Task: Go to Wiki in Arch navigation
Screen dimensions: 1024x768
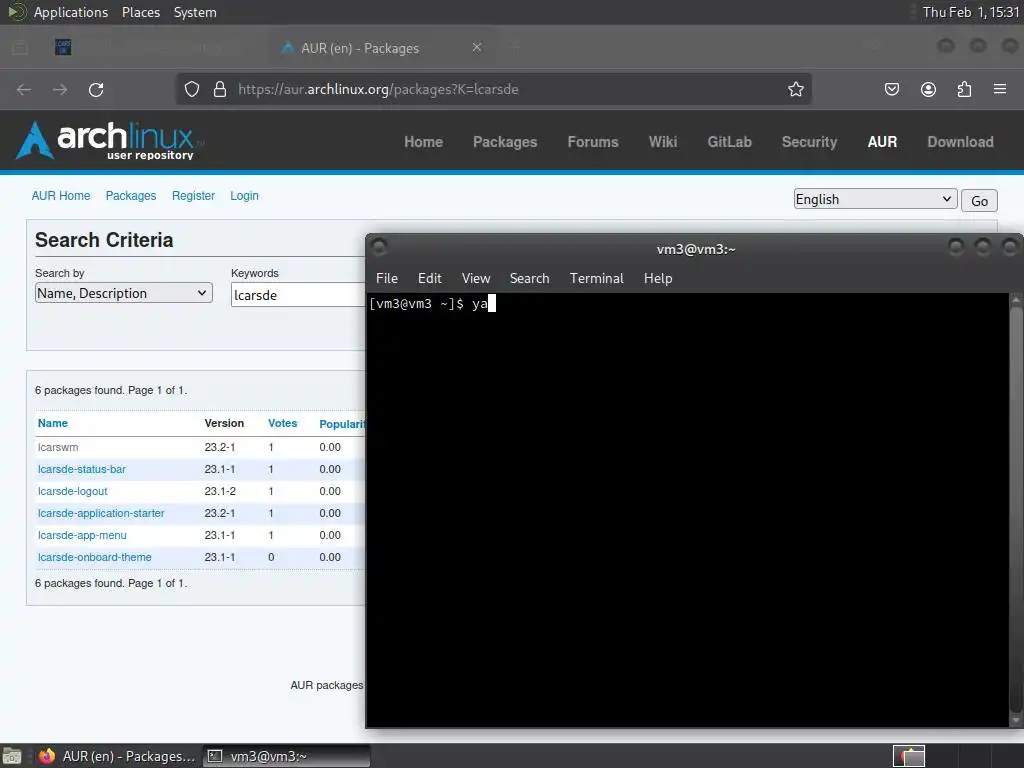Action: 663,142
